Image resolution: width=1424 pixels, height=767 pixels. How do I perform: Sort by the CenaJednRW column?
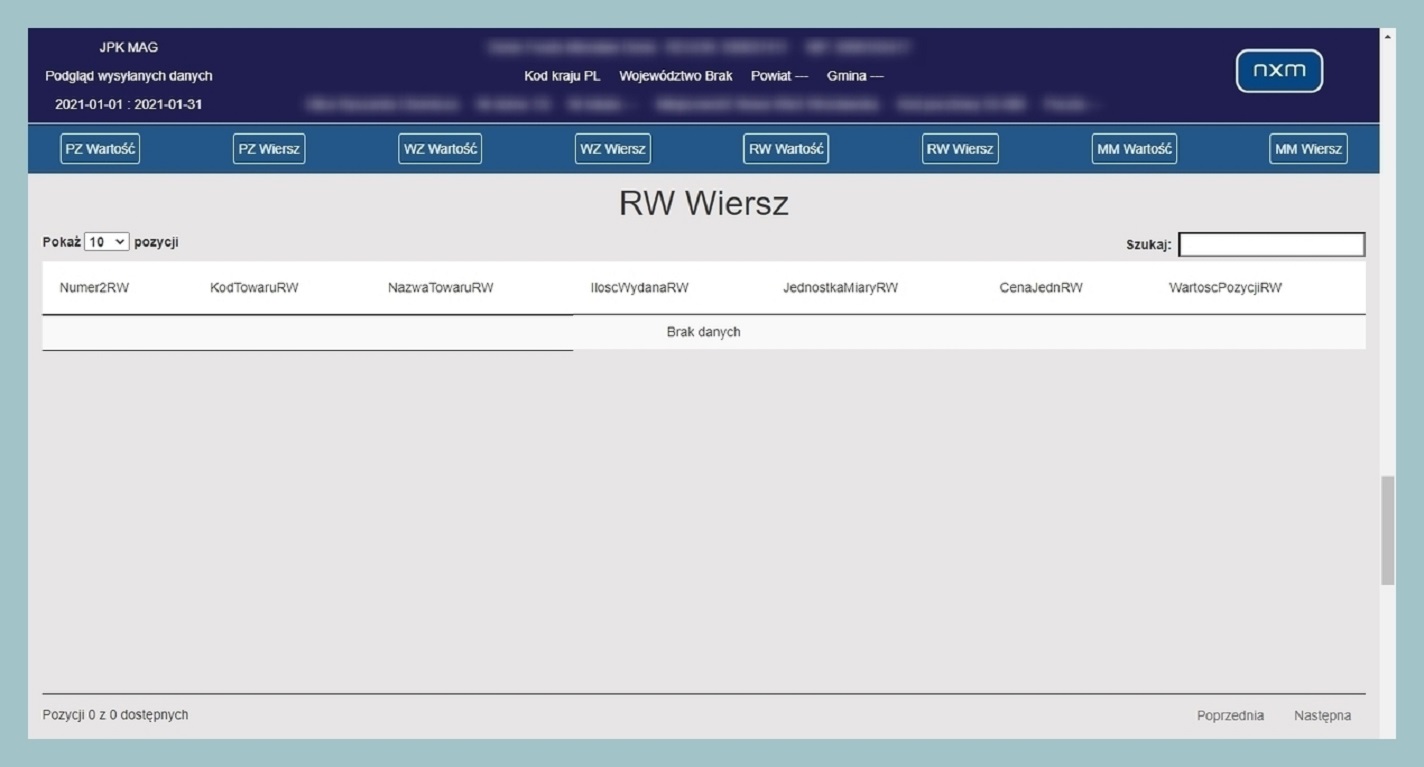point(1041,287)
